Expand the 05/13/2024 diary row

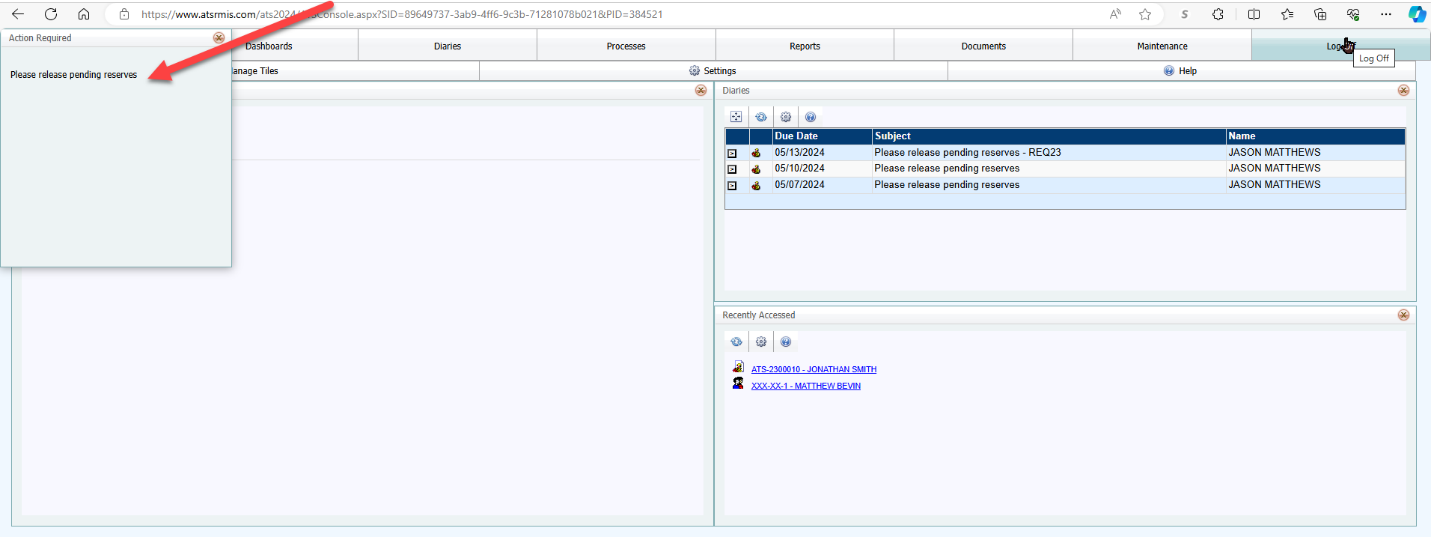coord(732,153)
